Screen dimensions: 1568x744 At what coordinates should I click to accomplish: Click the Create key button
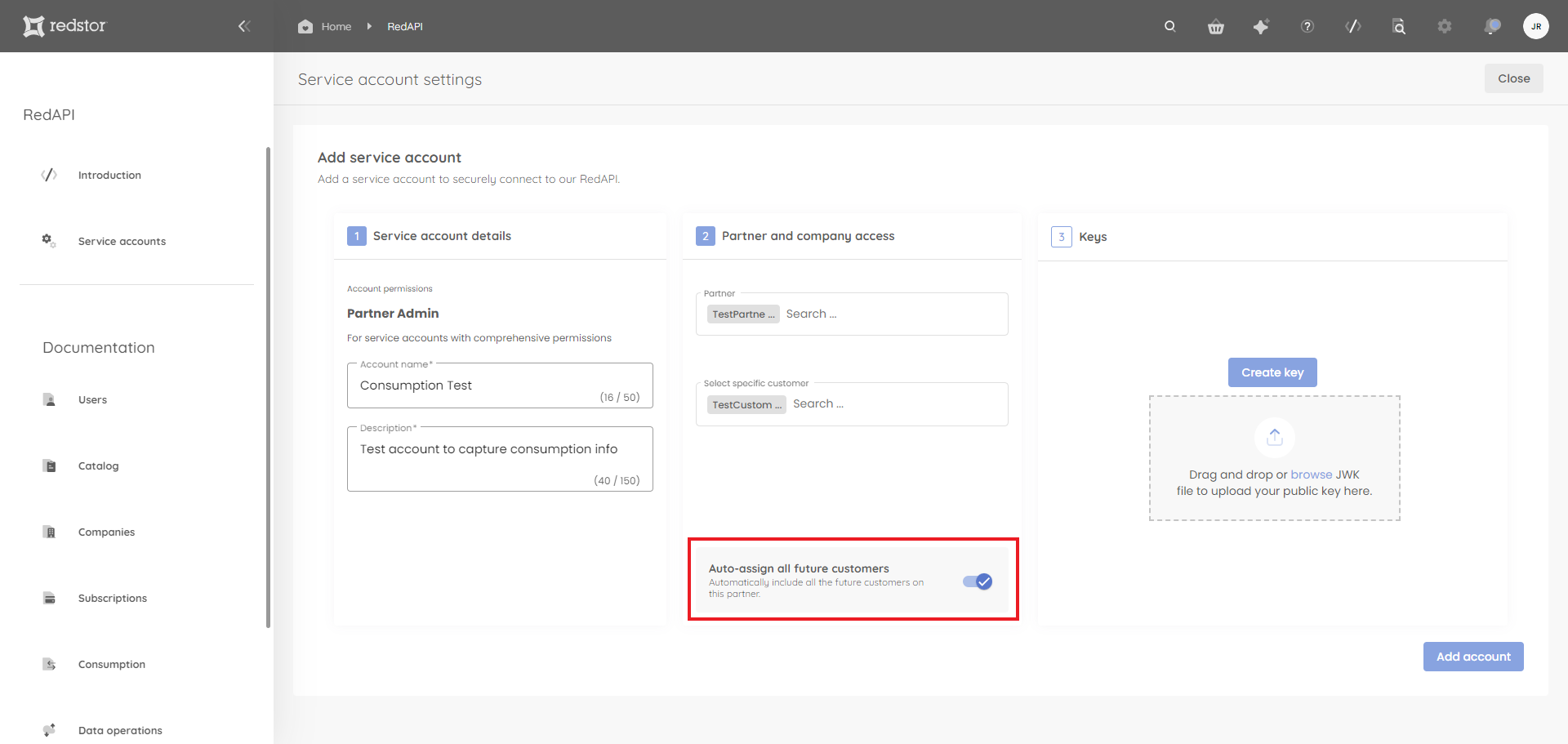click(x=1272, y=372)
